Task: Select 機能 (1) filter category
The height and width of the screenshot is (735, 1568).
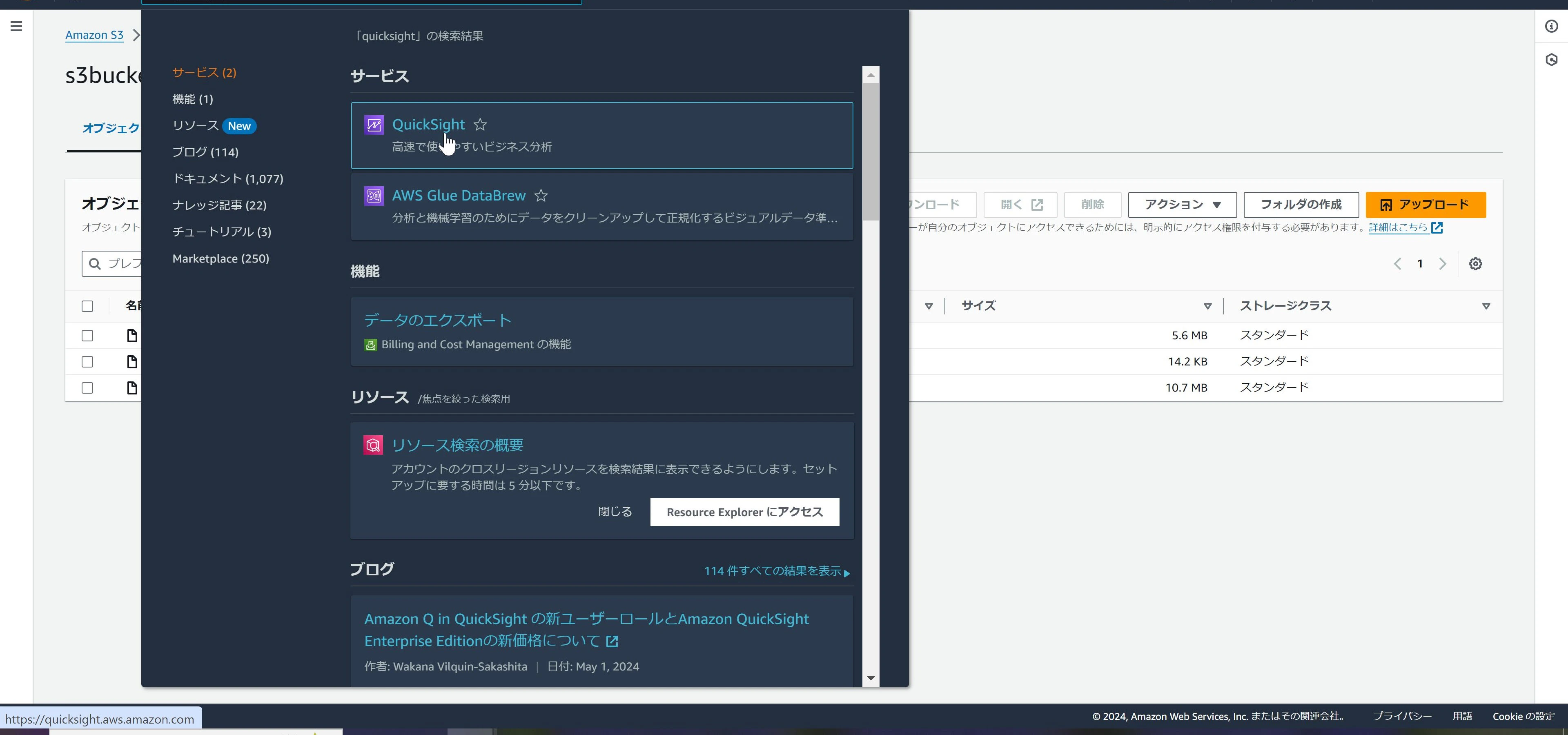Action: (x=193, y=99)
